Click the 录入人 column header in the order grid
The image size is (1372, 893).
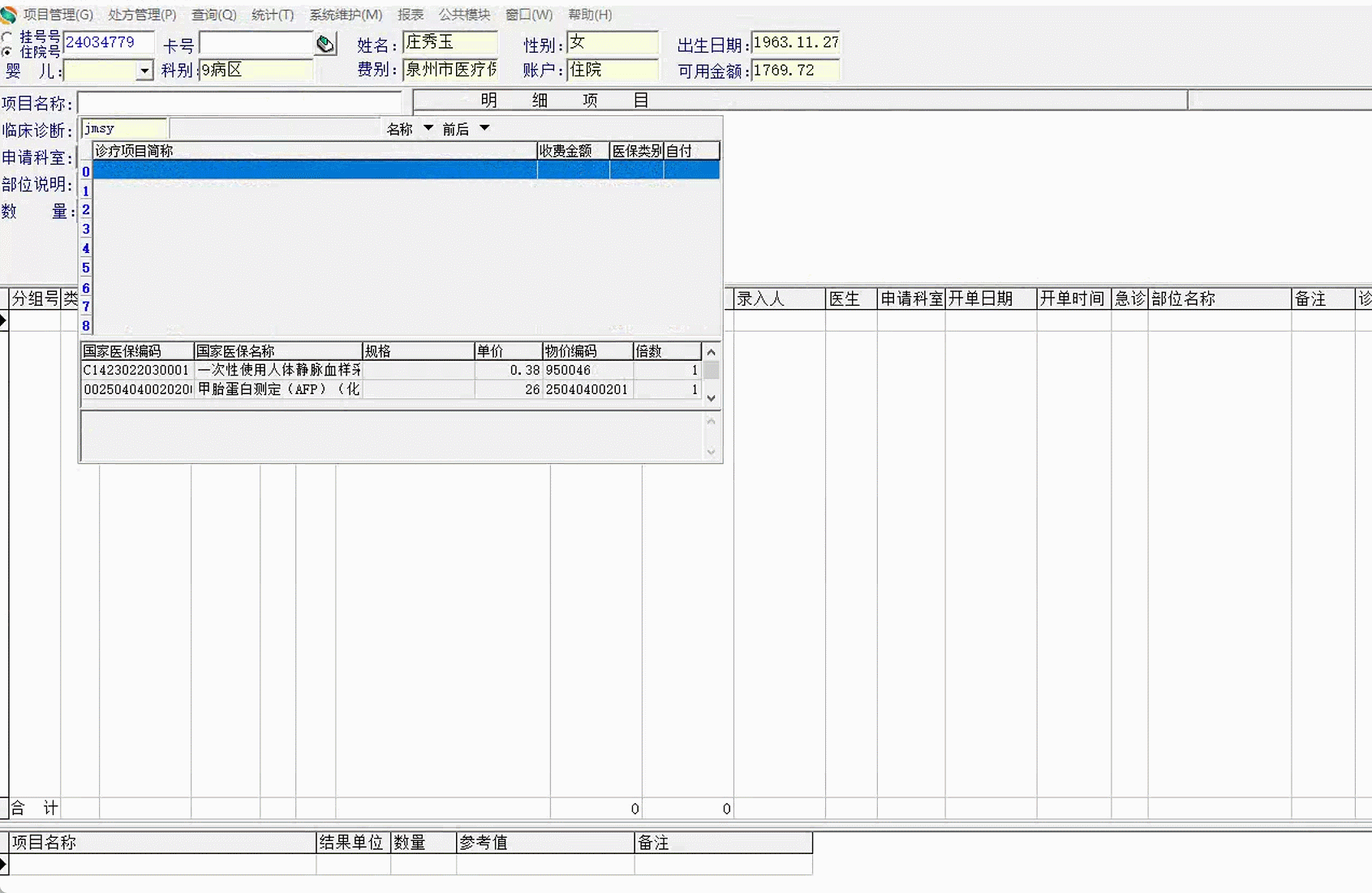[780, 298]
